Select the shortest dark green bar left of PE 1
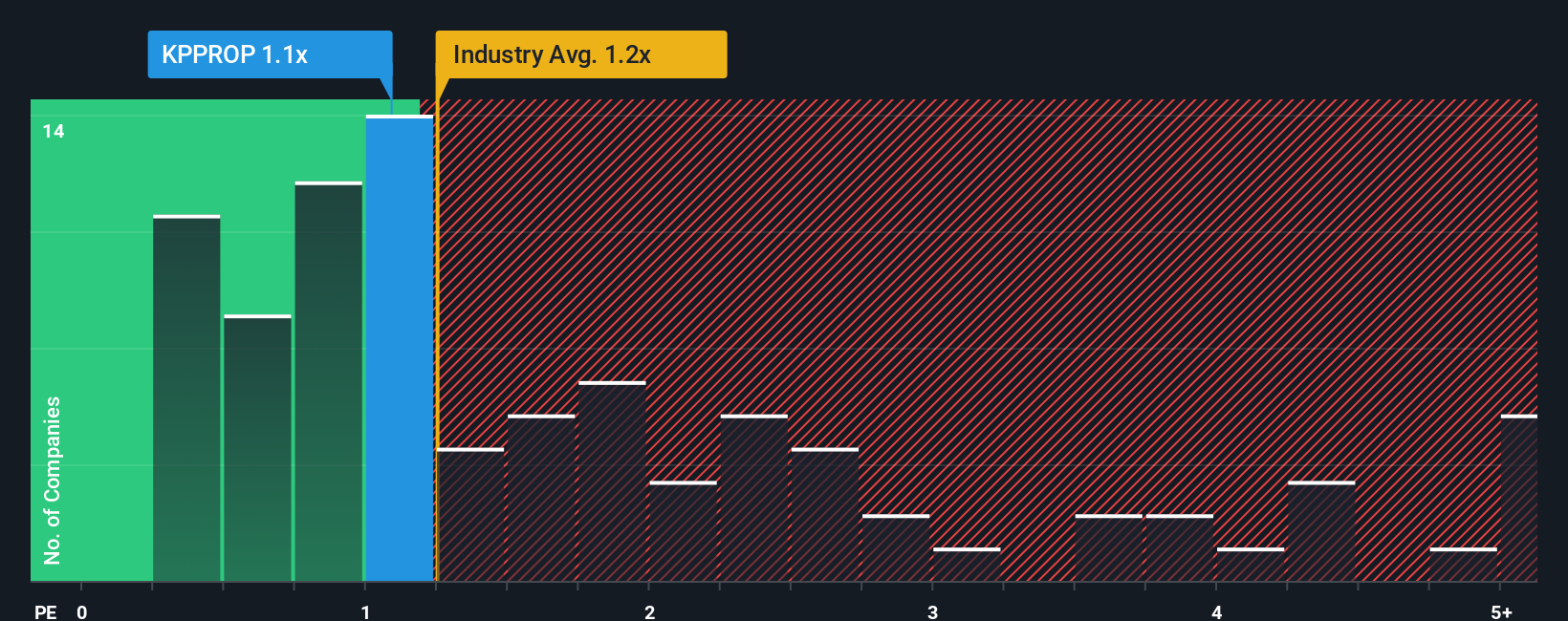Screen dimensions: 1568x621 (x=257, y=448)
